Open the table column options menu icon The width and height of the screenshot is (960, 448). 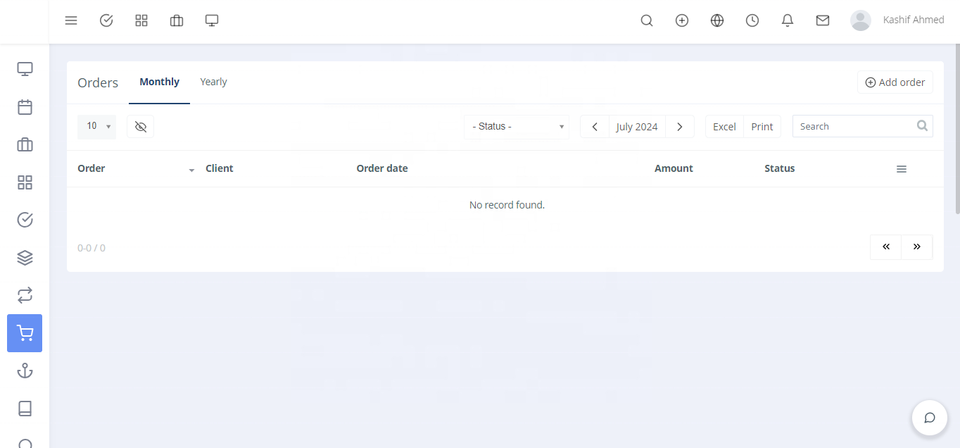(x=901, y=169)
